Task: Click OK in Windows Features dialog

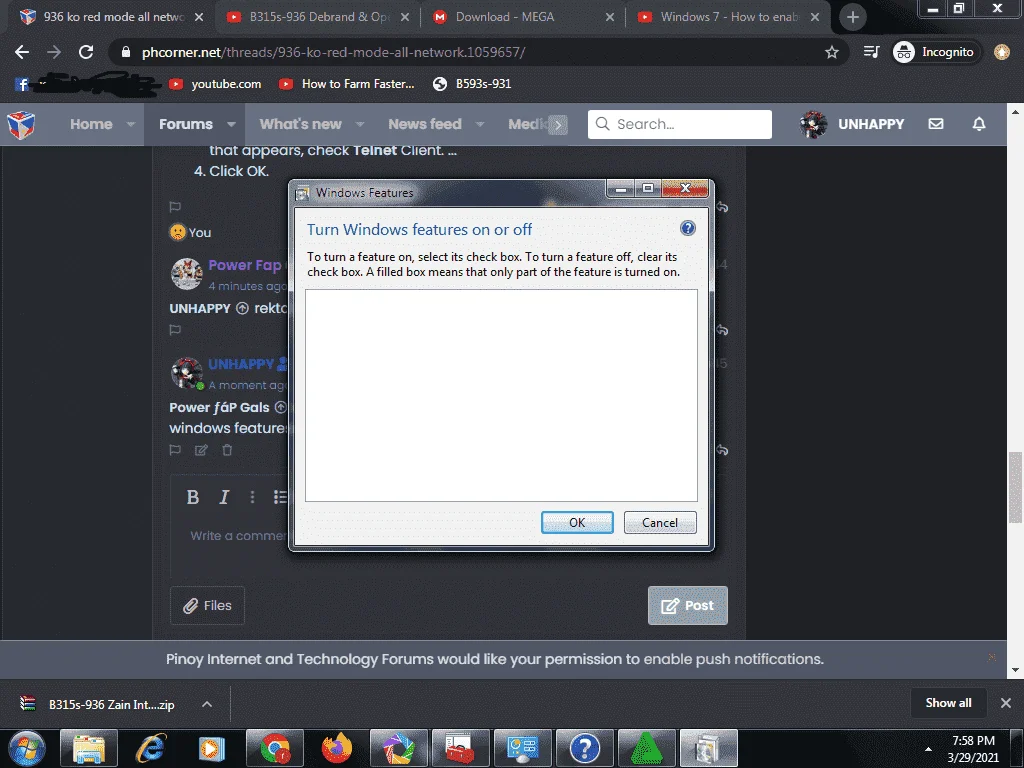Action: click(x=577, y=522)
